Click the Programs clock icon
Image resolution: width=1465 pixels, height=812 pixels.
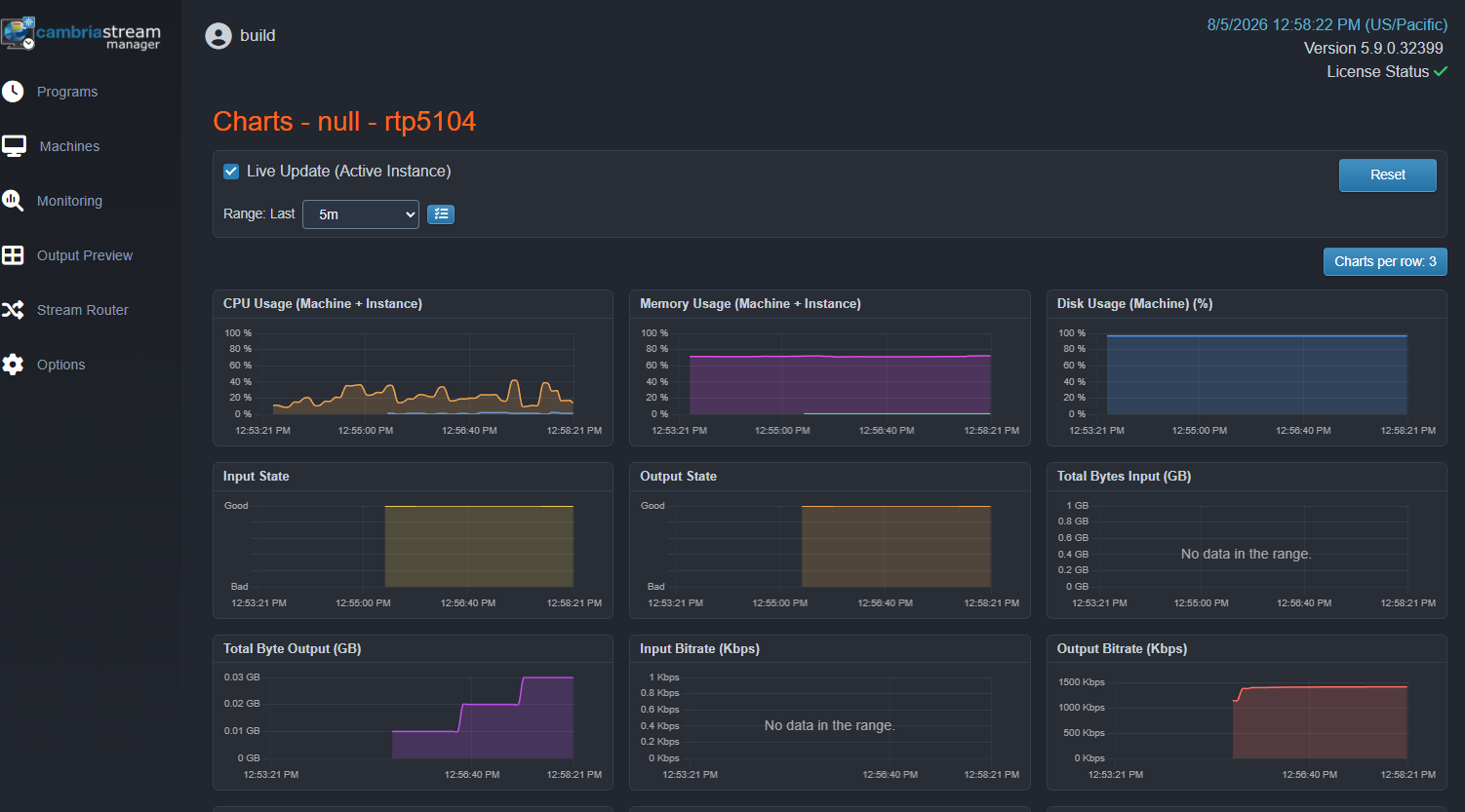point(13,92)
